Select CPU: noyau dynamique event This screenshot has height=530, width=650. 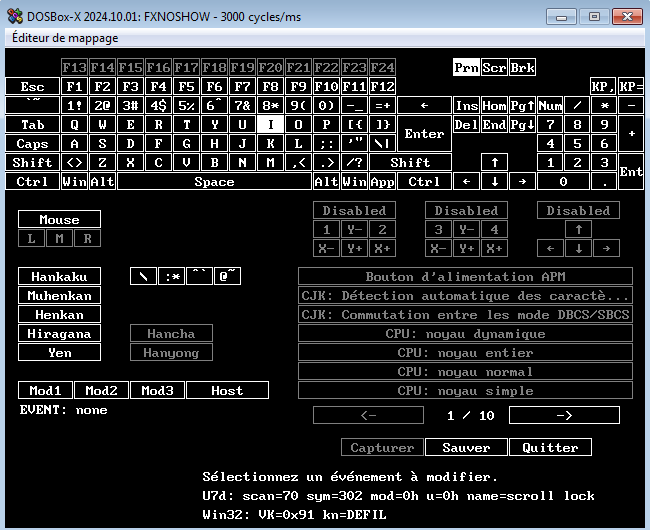[466, 334]
